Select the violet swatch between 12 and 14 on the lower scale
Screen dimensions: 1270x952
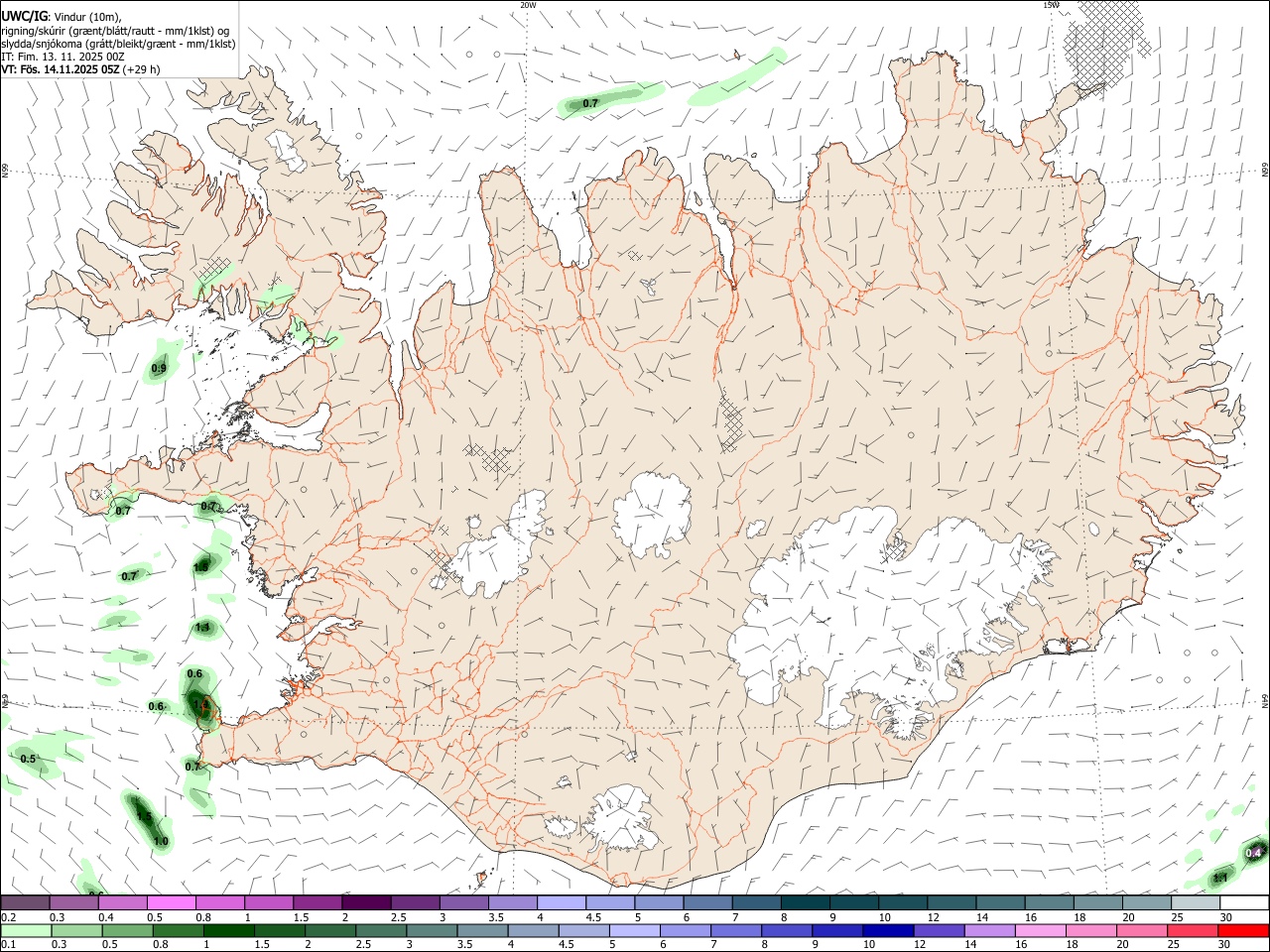pyautogui.click(x=939, y=931)
